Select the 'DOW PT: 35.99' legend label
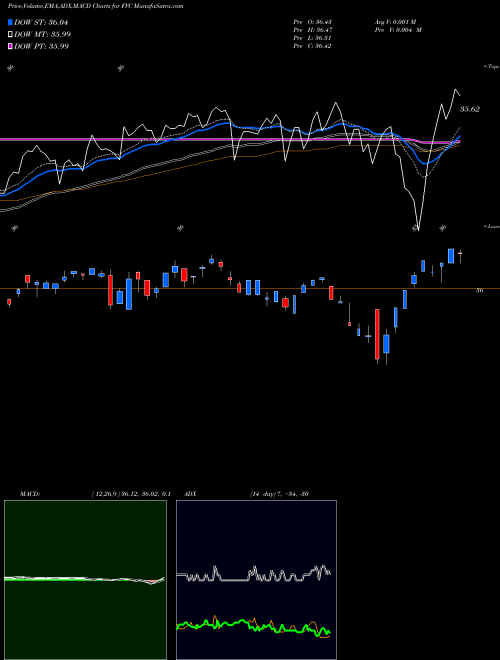The height and width of the screenshot is (660, 500). click(x=42, y=46)
